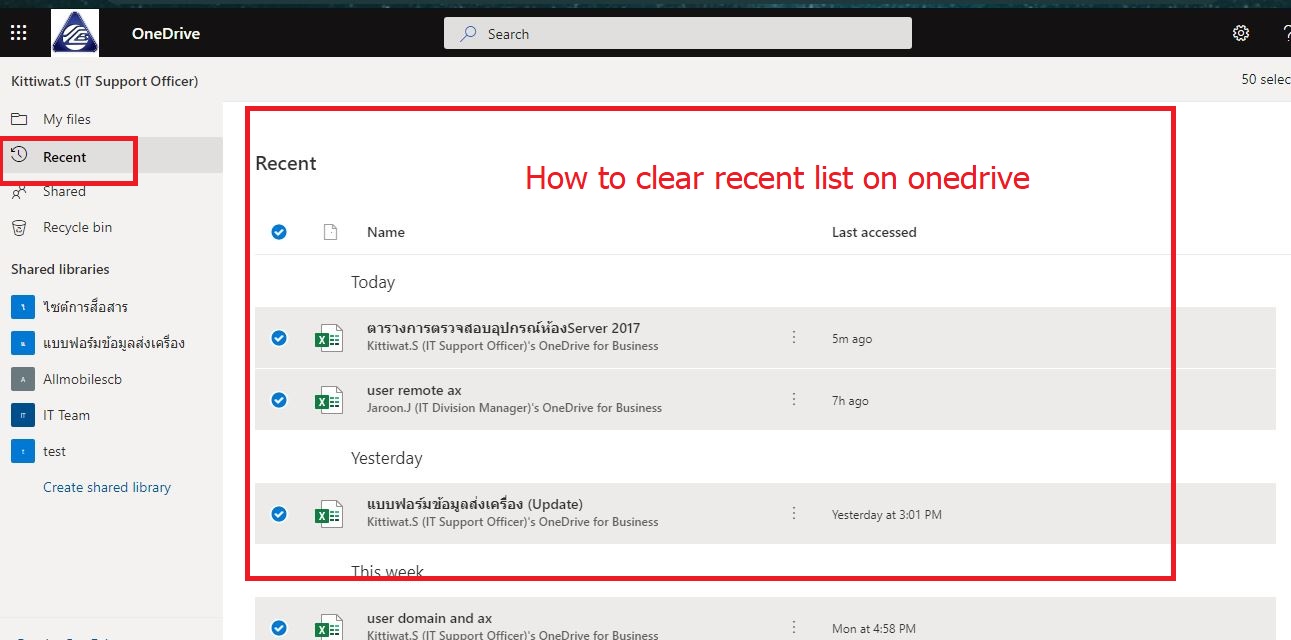Click the test library icon
Screen dimensions: 1291x640
coord(23,451)
